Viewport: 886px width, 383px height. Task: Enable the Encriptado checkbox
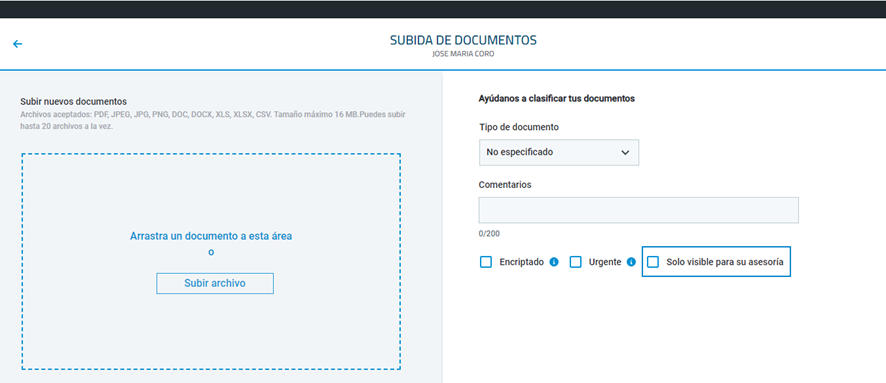tap(485, 262)
